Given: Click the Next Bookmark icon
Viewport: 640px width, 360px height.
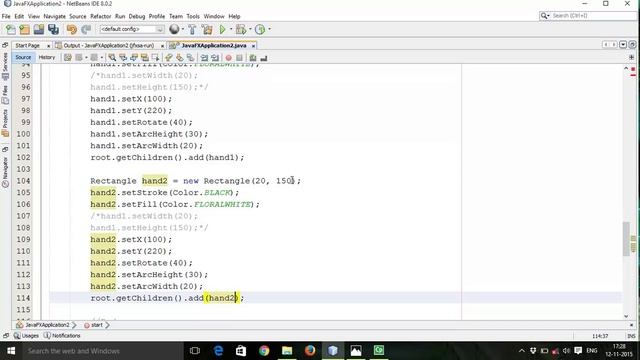Looking at the screenshot, I should (x=180, y=58).
